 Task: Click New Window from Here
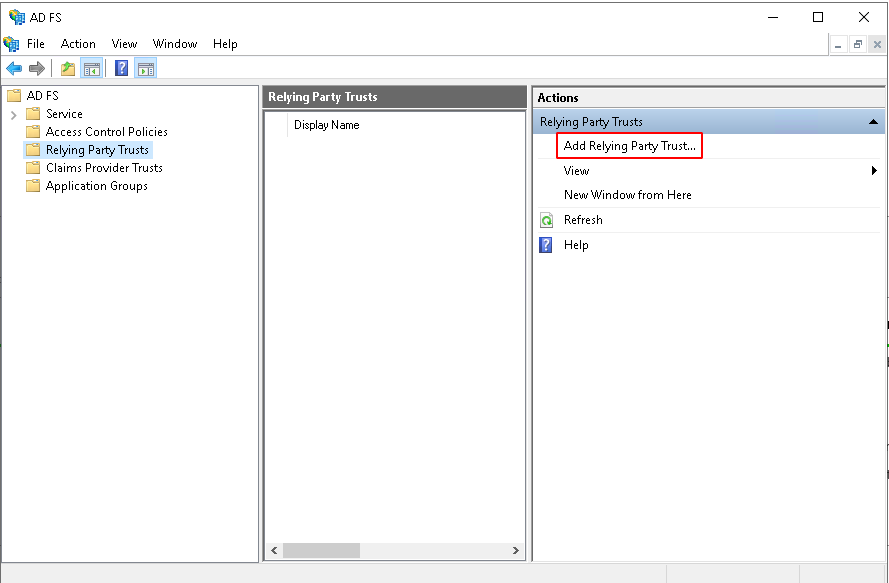tap(627, 195)
